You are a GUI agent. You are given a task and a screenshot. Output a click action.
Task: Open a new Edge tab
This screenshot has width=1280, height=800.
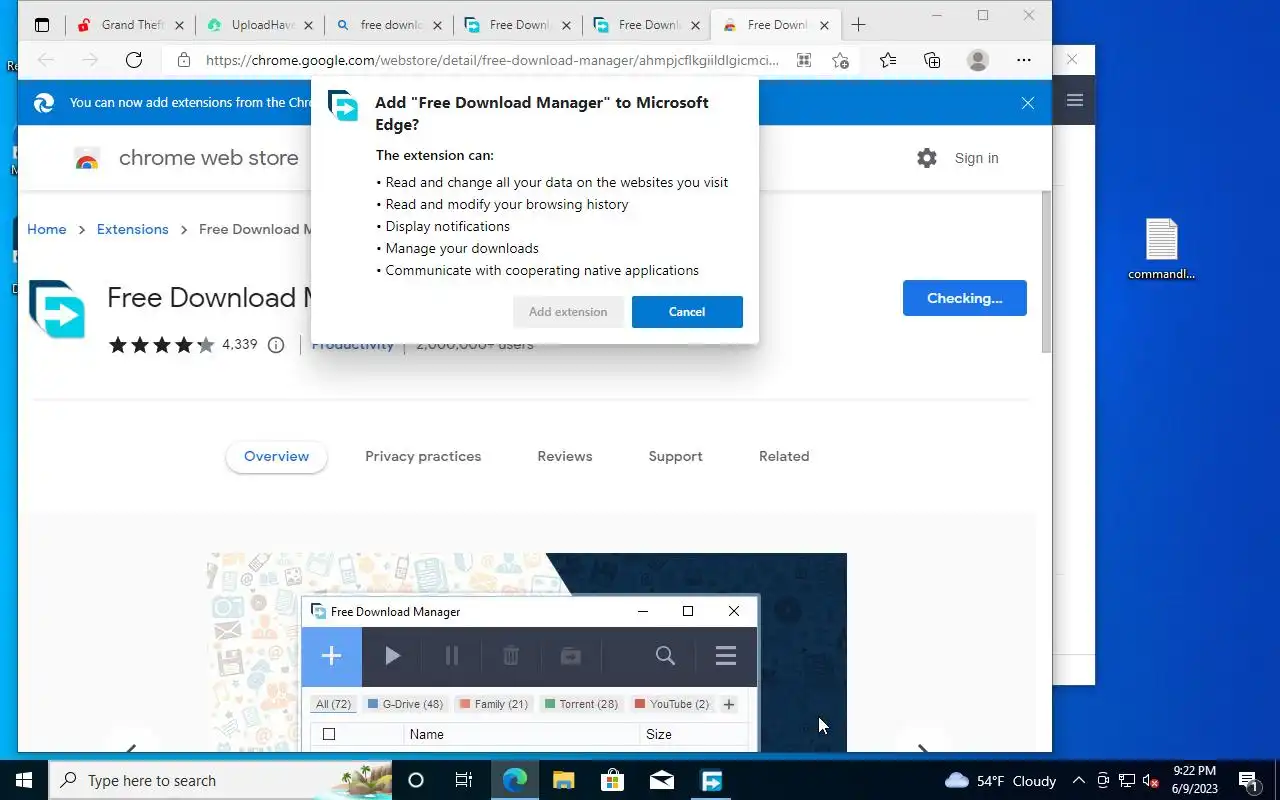pyautogui.click(x=858, y=25)
